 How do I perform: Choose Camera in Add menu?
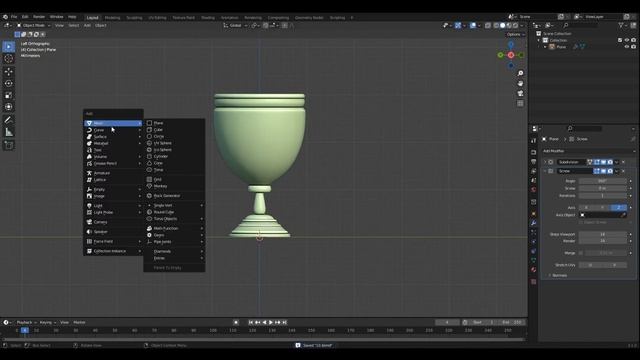point(113,222)
